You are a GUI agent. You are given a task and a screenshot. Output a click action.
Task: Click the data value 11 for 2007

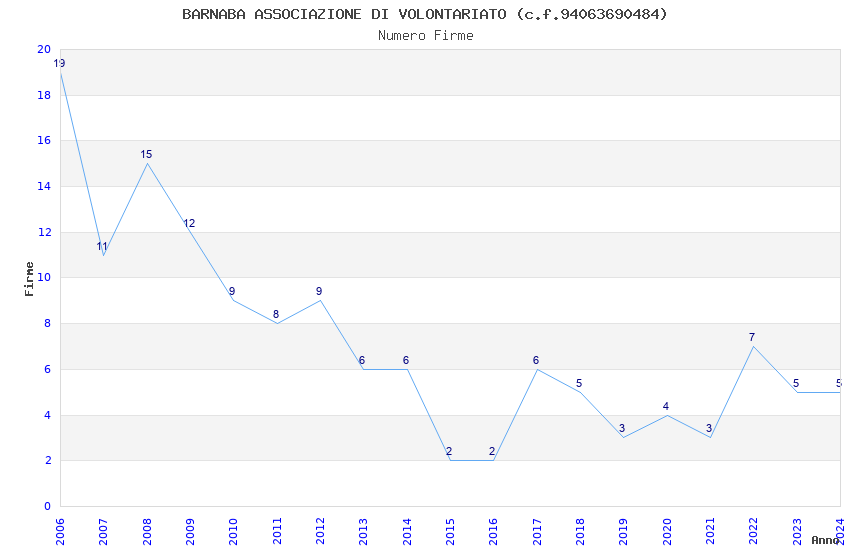point(102,247)
